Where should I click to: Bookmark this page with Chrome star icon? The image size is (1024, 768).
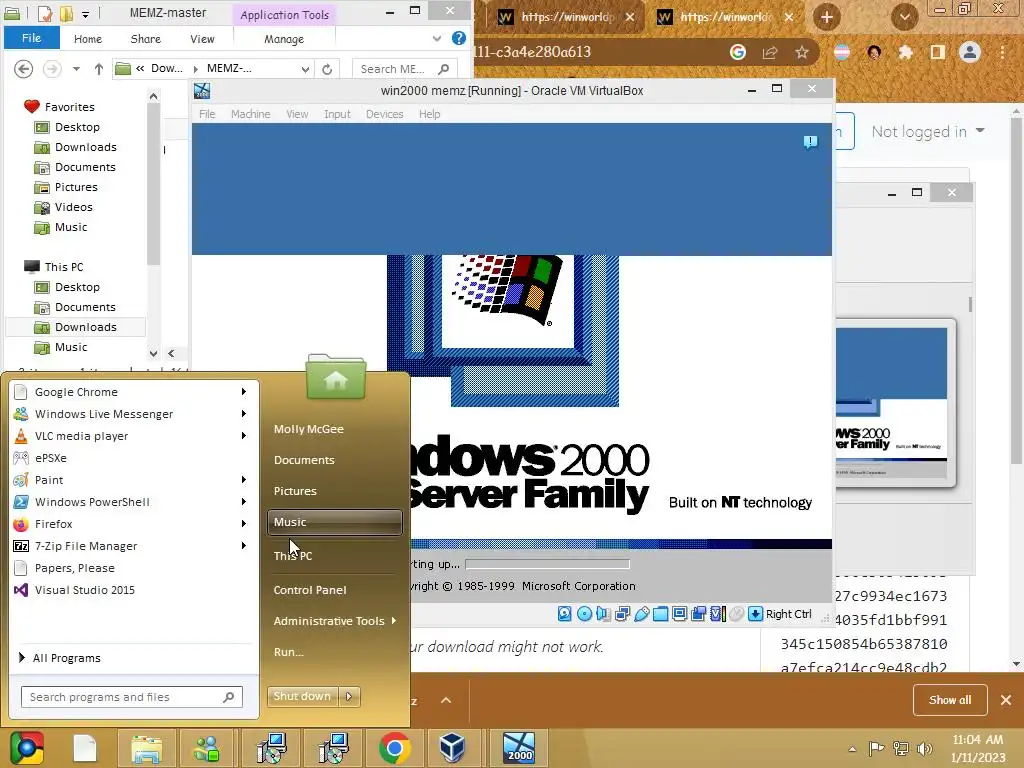tap(802, 52)
